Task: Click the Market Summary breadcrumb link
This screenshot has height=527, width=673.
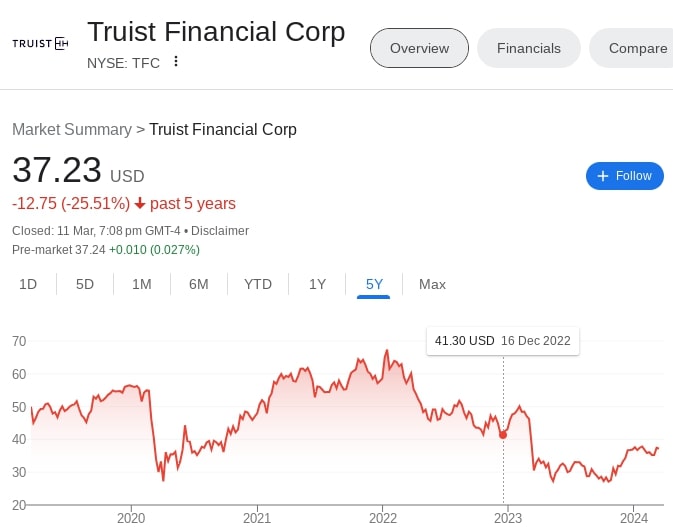Action: [72, 129]
